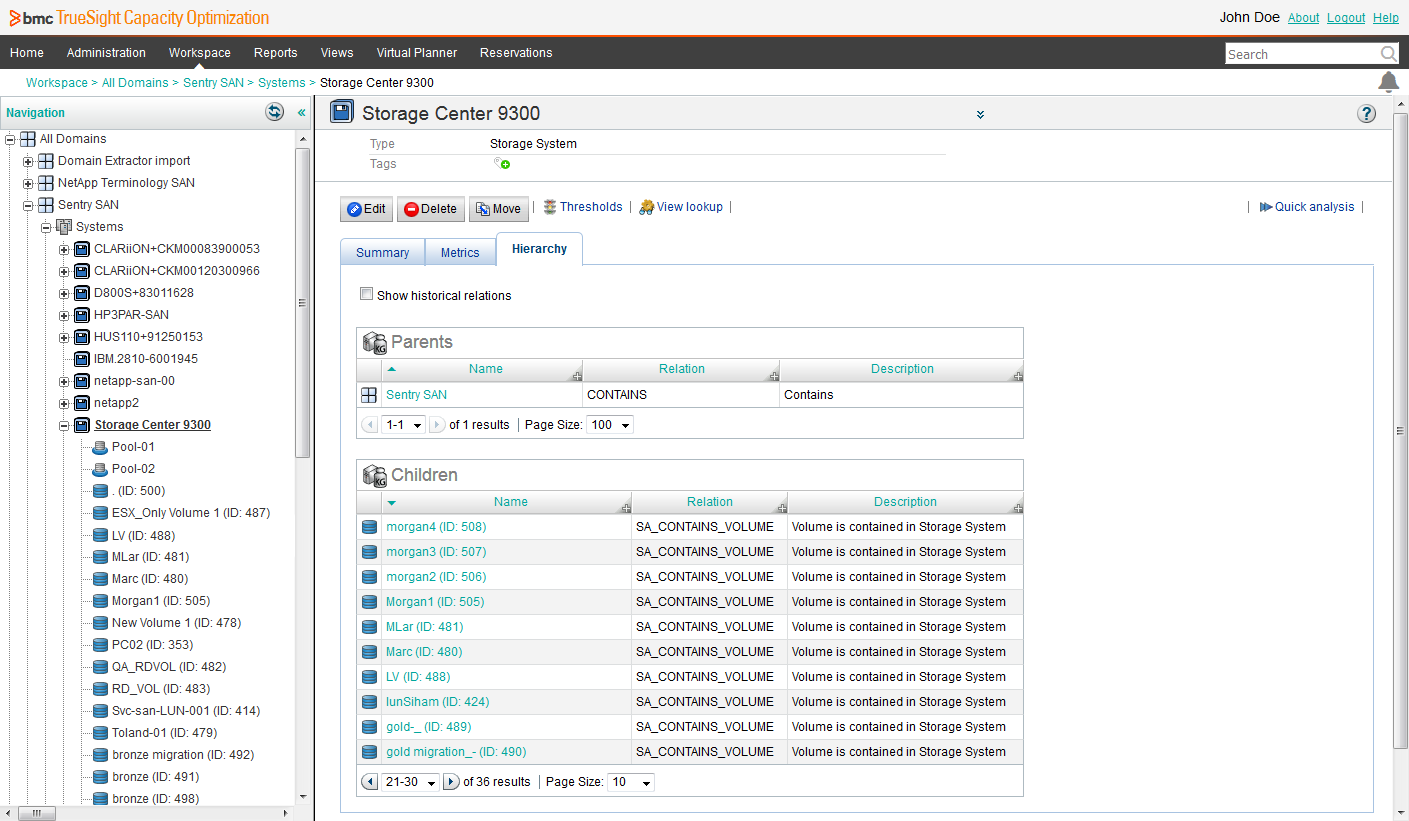This screenshot has height=821, width=1409.
Task: Switch to the Metrics tab
Action: pyautogui.click(x=460, y=253)
